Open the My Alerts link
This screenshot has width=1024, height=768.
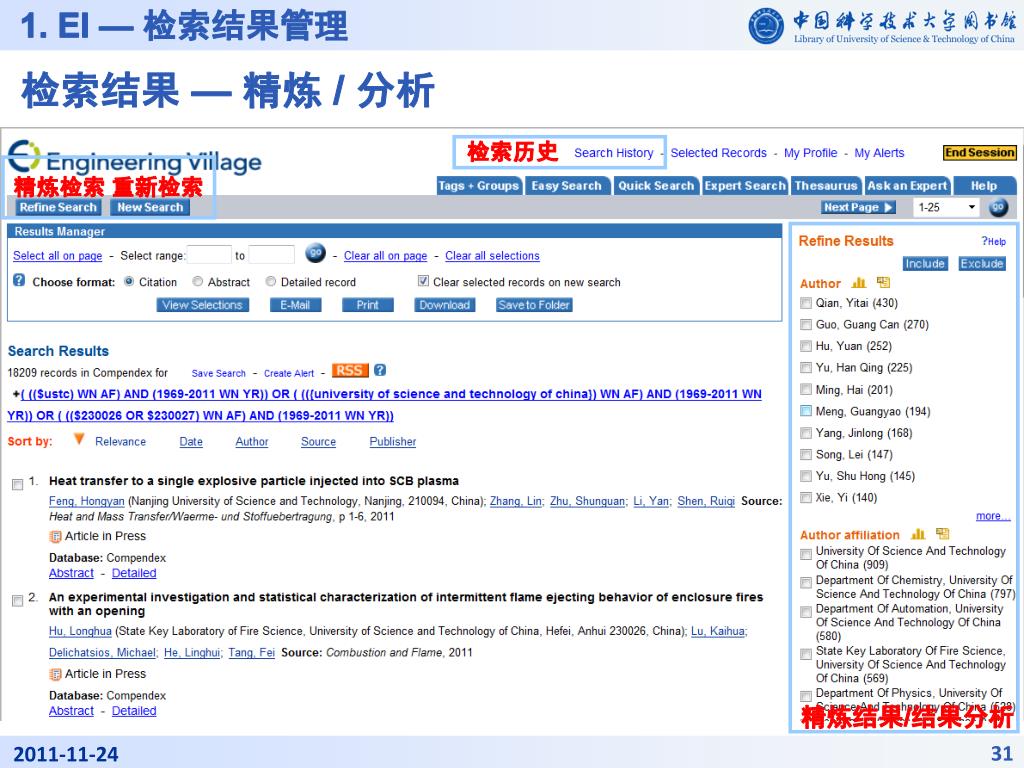point(879,153)
